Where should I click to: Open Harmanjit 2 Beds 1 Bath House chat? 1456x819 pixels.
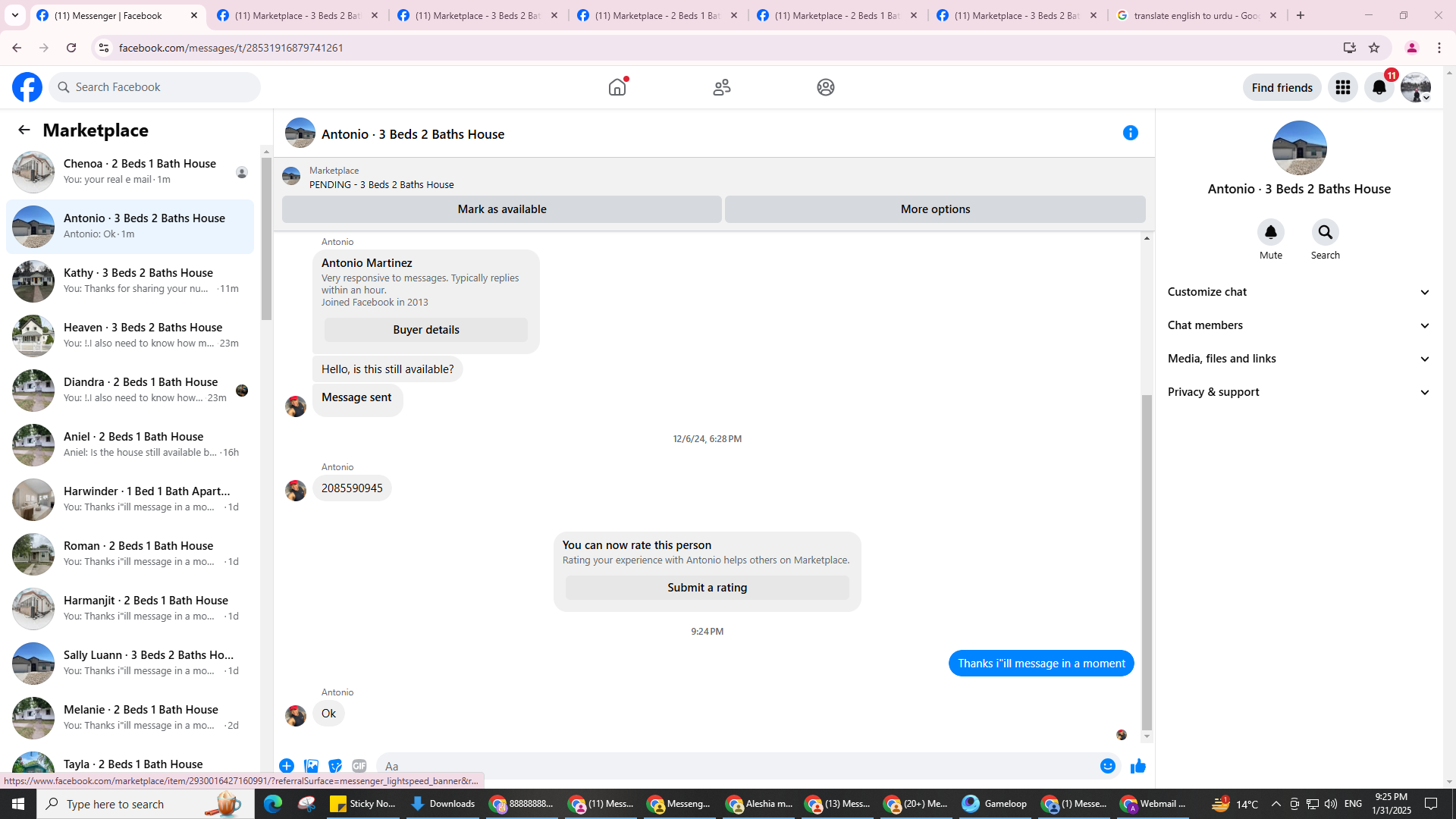(130, 609)
